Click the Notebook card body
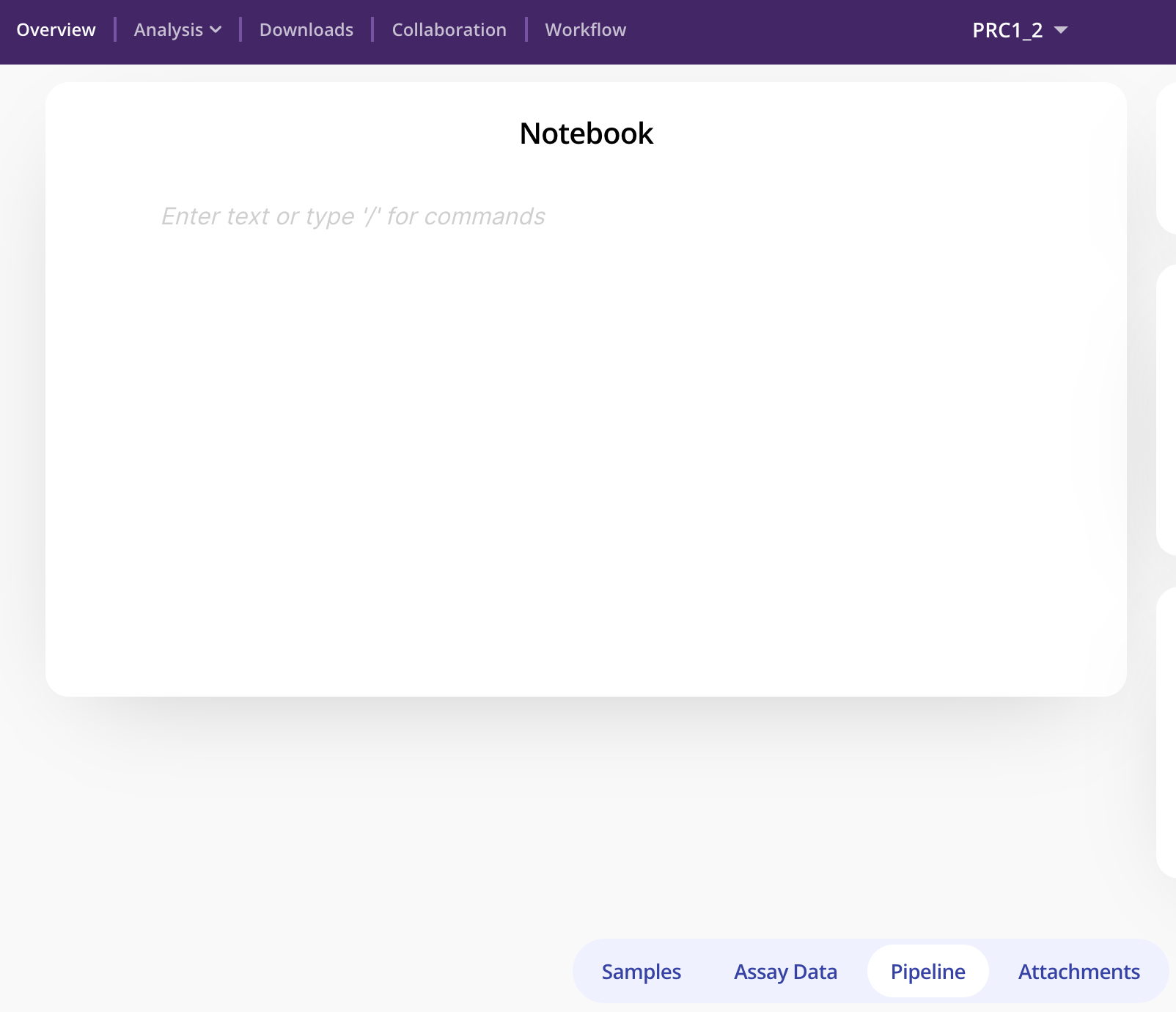Image resolution: width=1176 pixels, height=1012 pixels. tap(587, 440)
